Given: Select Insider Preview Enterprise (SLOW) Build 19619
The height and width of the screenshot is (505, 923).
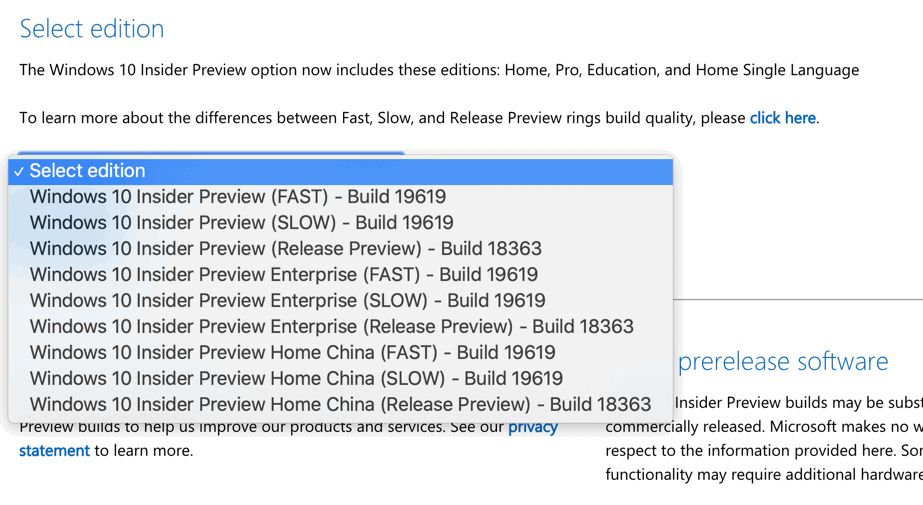Looking at the screenshot, I should [340, 301].
